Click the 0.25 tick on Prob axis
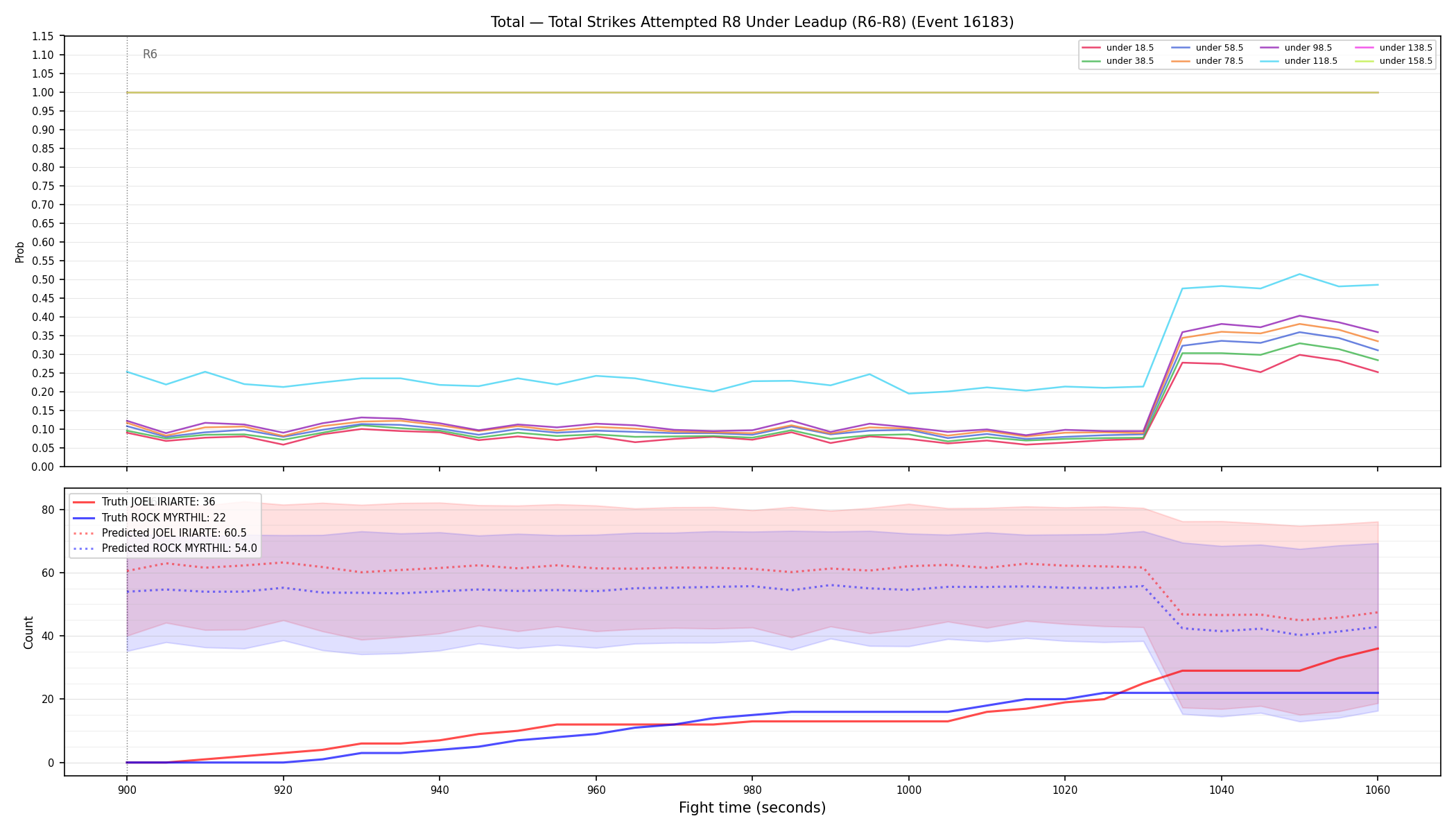The height and width of the screenshot is (832, 1456). tap(44, 373)
